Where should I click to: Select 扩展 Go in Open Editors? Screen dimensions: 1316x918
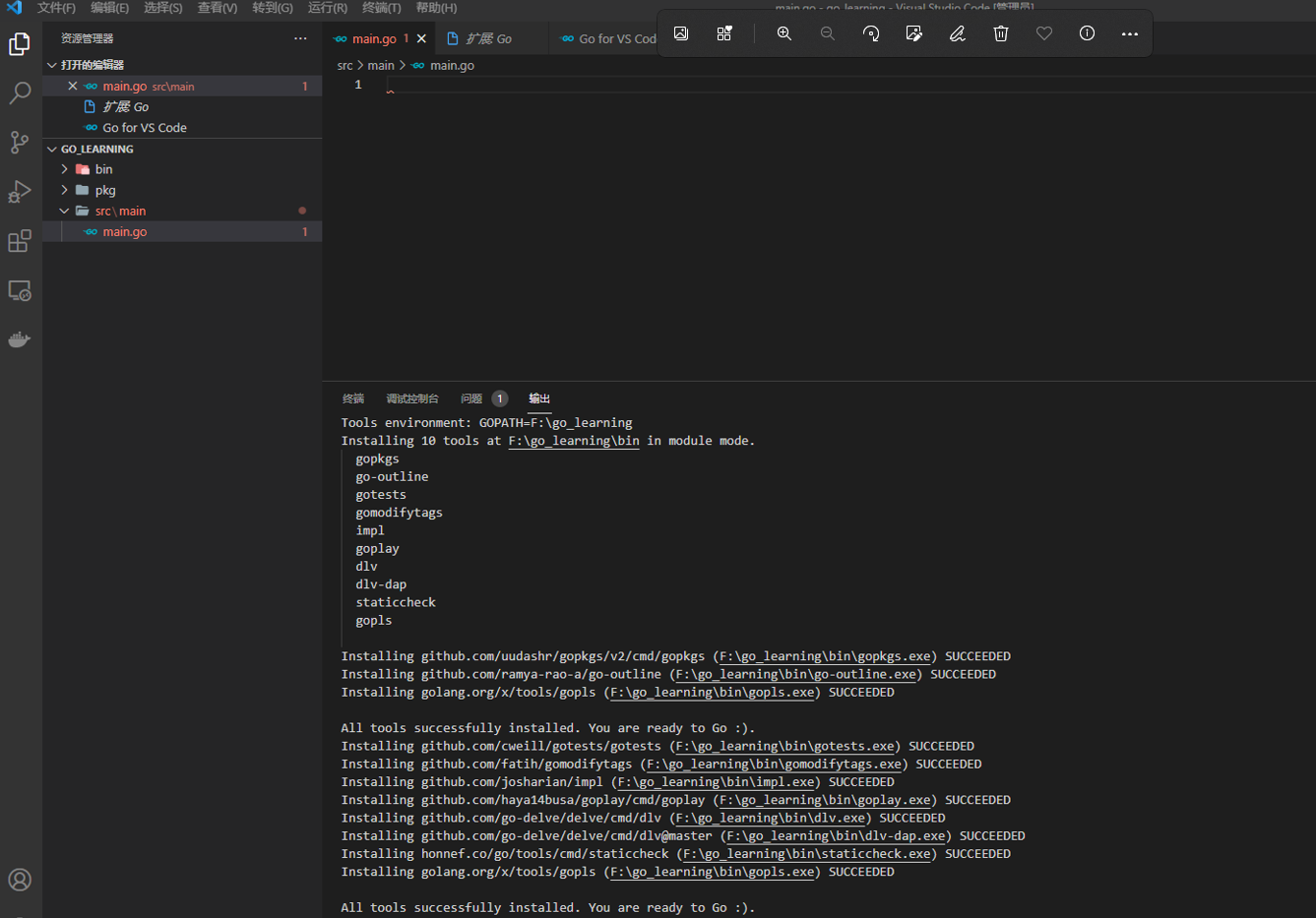183,107
